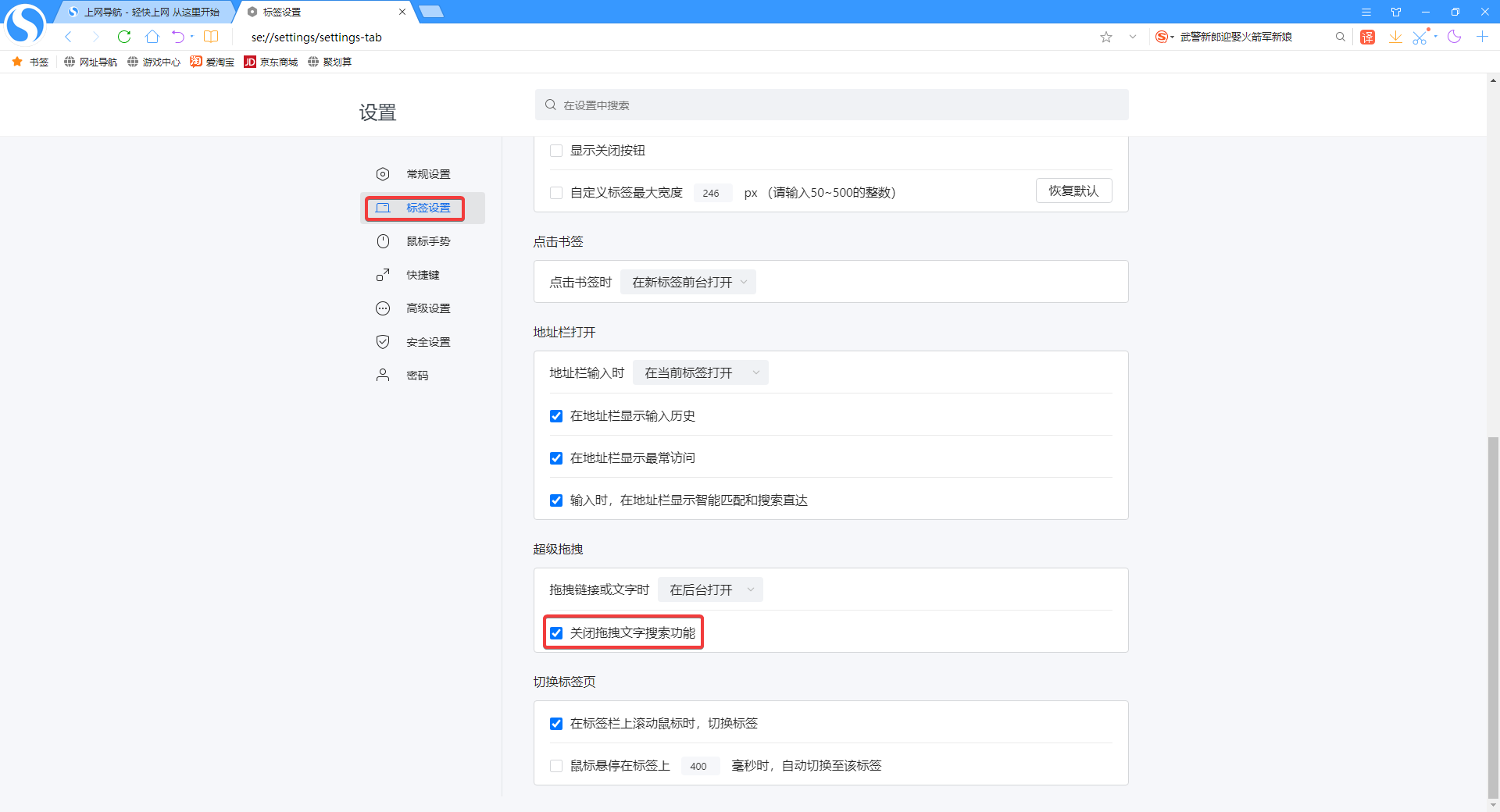Open 常规设置 in the settings sidebar
The image size is (1500, 812).
point(422,174)
